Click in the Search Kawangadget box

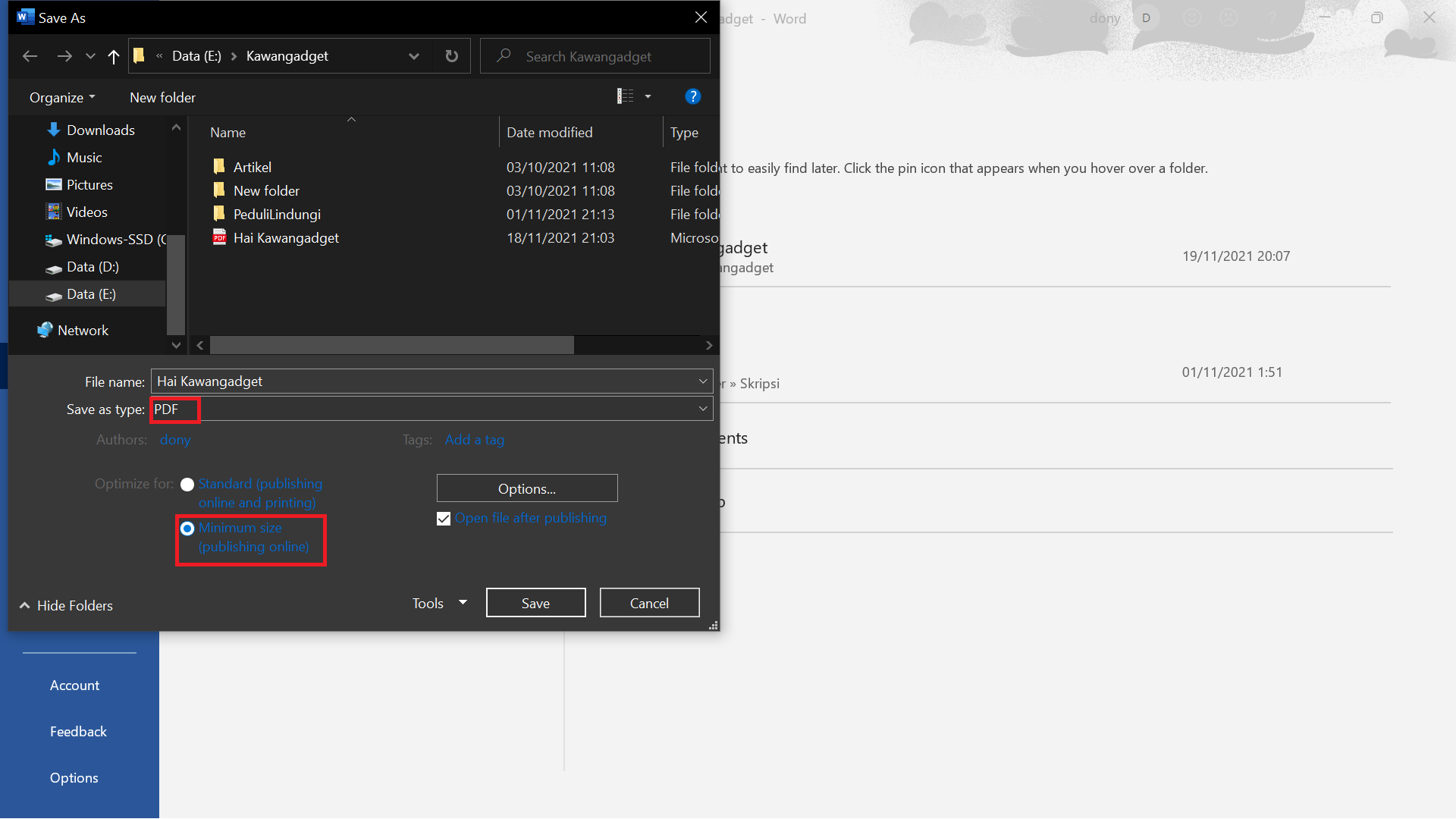coord(595,56)
